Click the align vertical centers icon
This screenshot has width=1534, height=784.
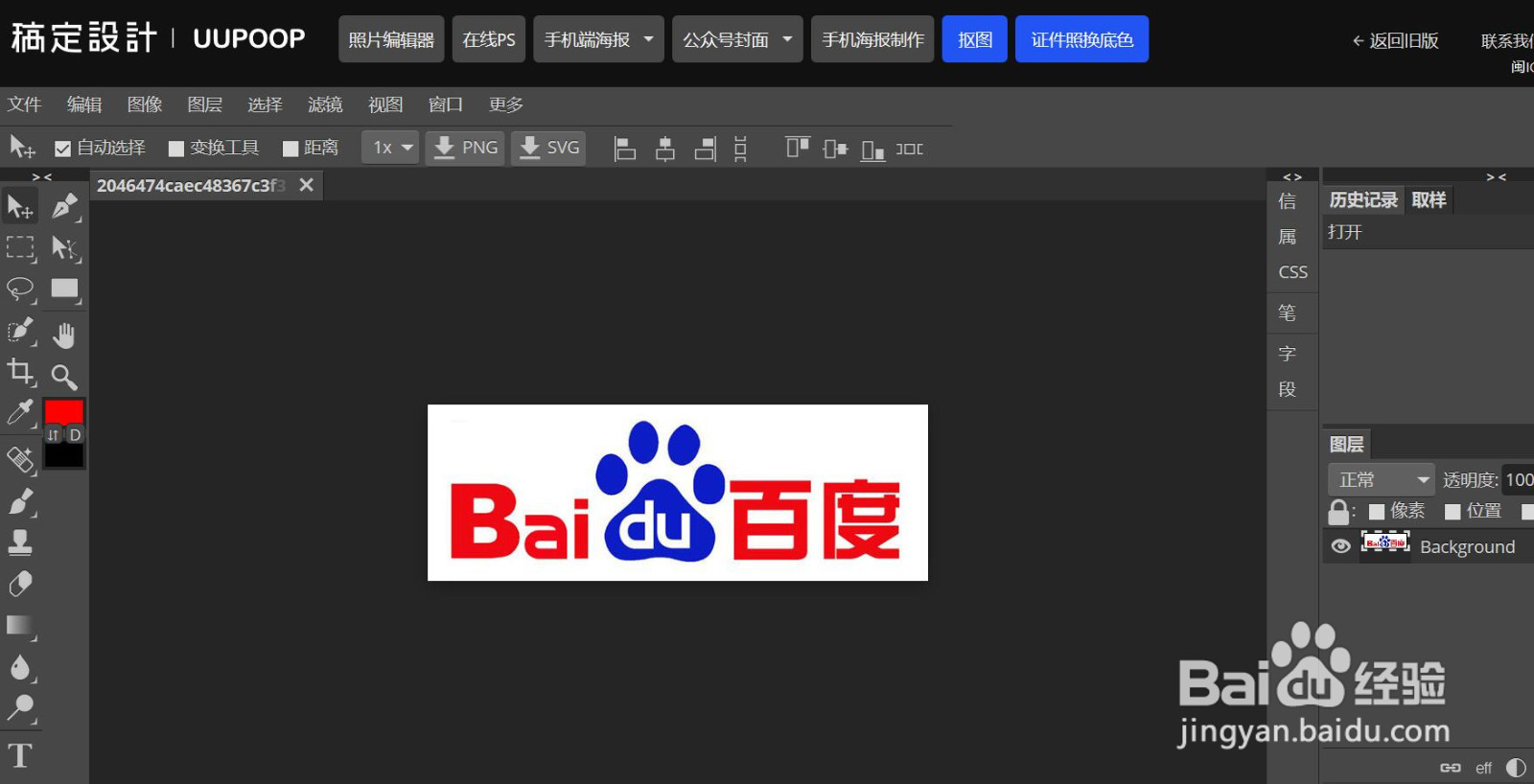click(x=835, y=149)
